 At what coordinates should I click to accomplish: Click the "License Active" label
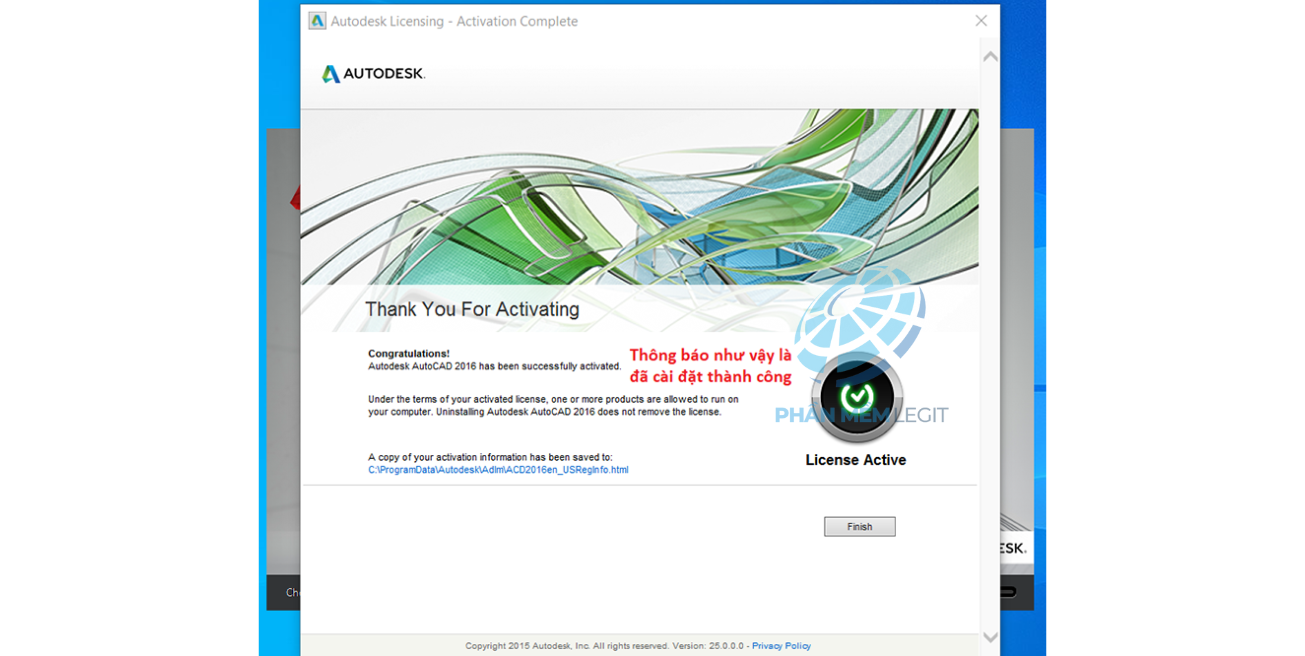(x=856, y=460)
